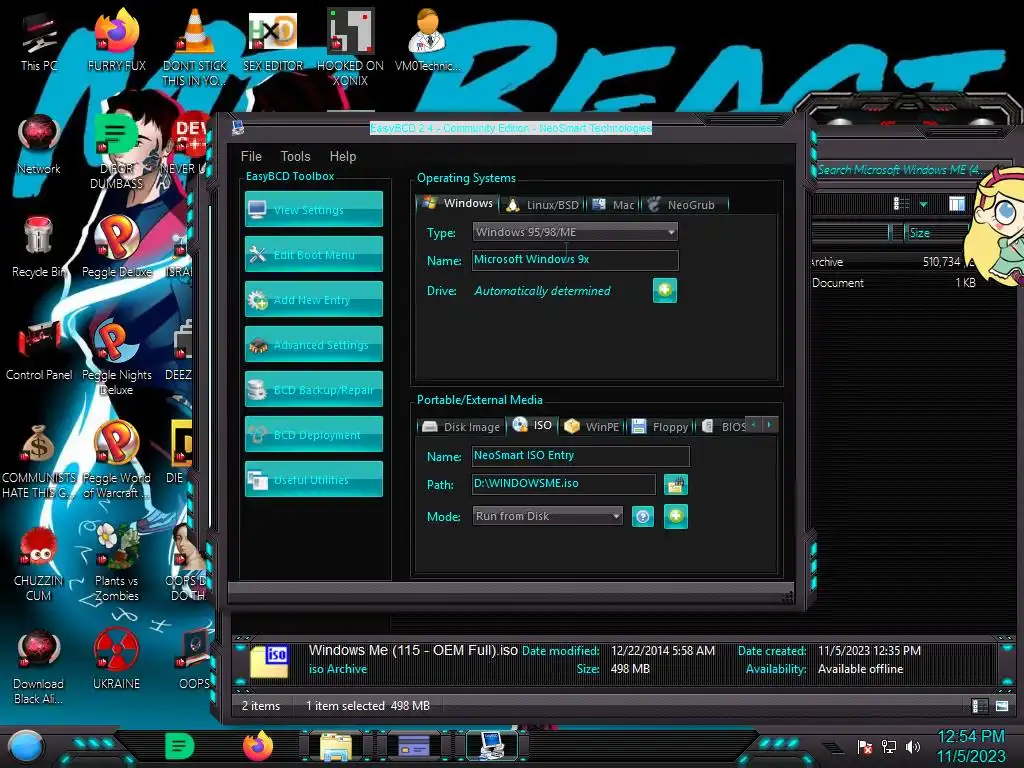Switch to the WinPE tab

click(x=592, y=426)
